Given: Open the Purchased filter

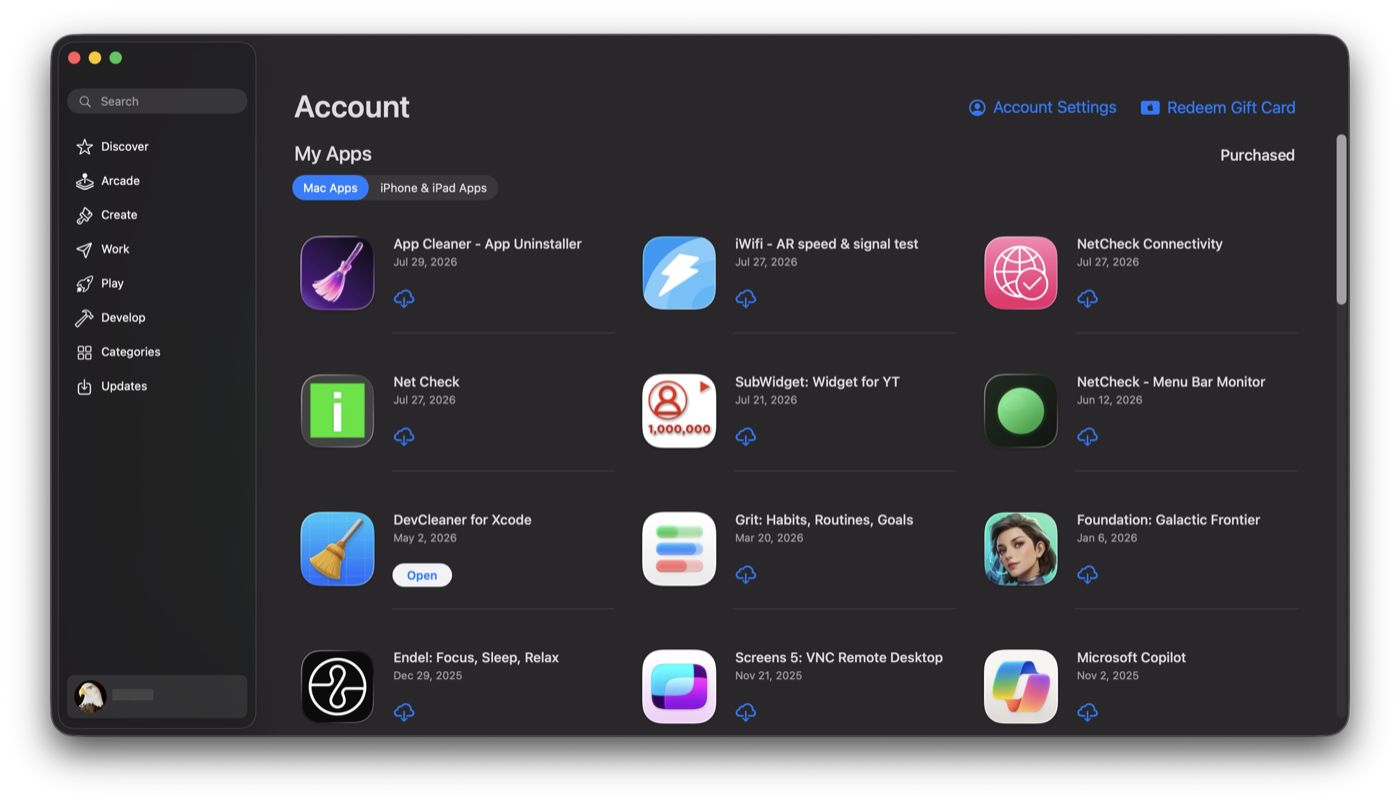Looking at the screenshot, I should 1257,155.
